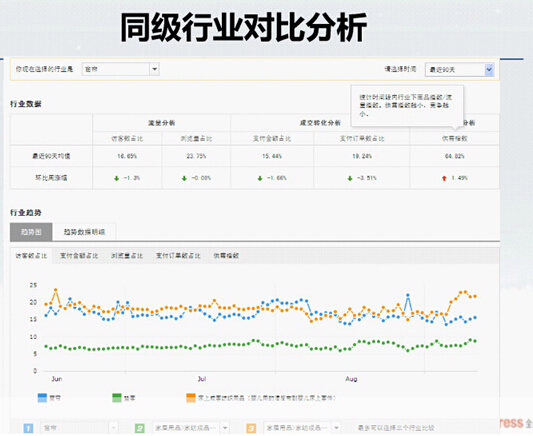Click the -1.66% week change value
Image resolution: width=533 pixels, height=436 pixels.
tap(277, 178)
